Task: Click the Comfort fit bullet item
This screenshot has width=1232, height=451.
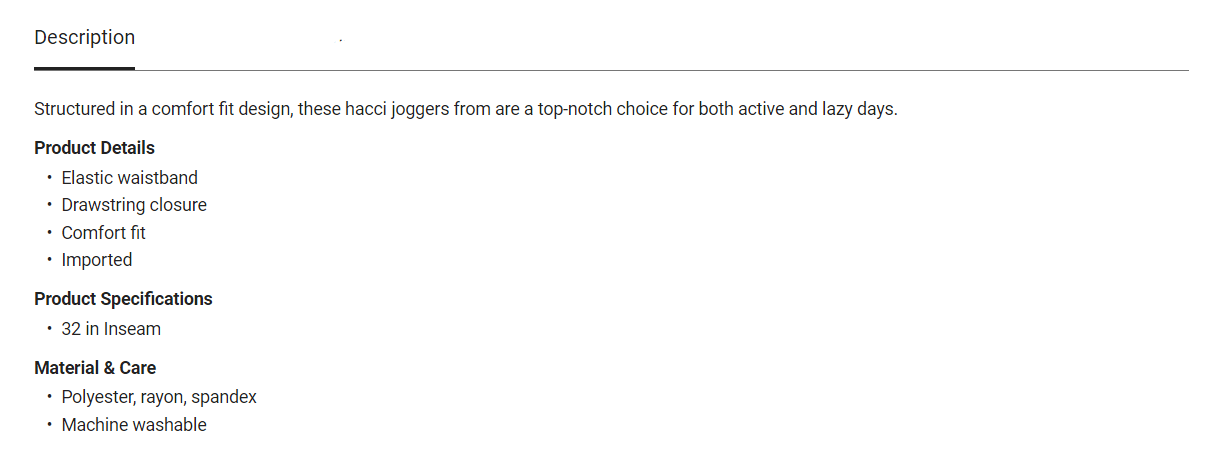Action: (x=103, y=233)
